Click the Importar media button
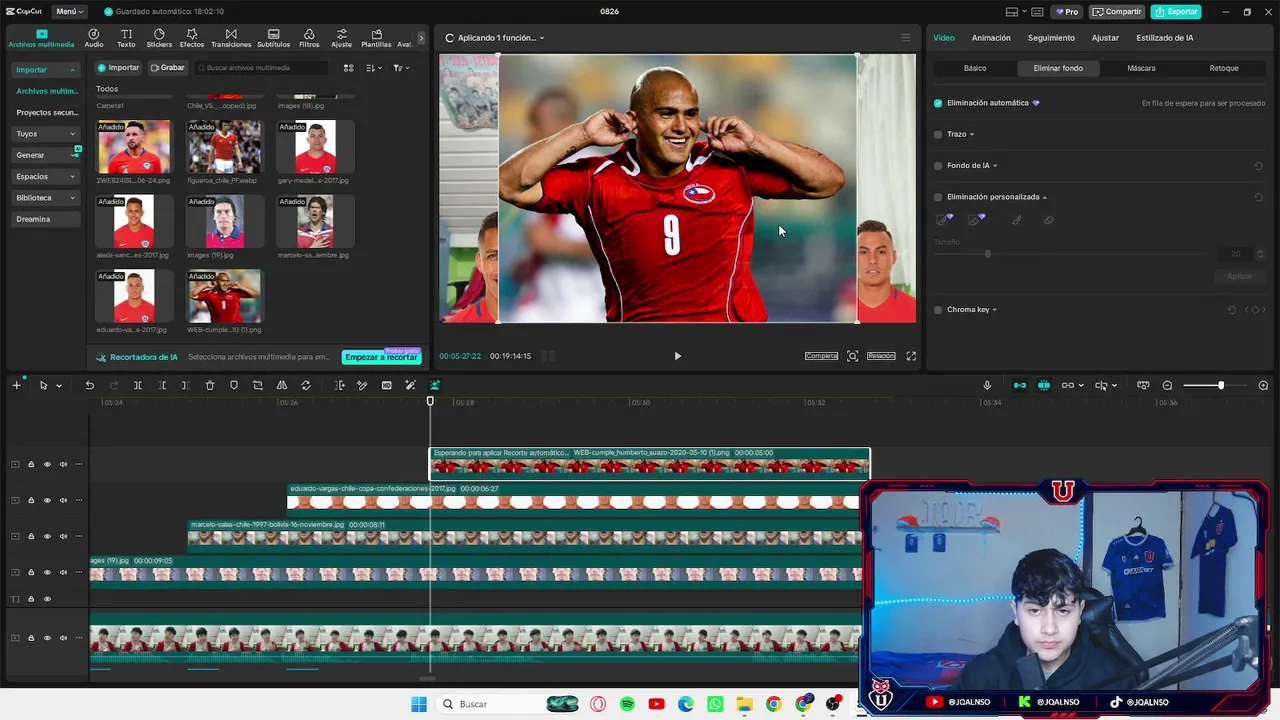 click(118, 68)
